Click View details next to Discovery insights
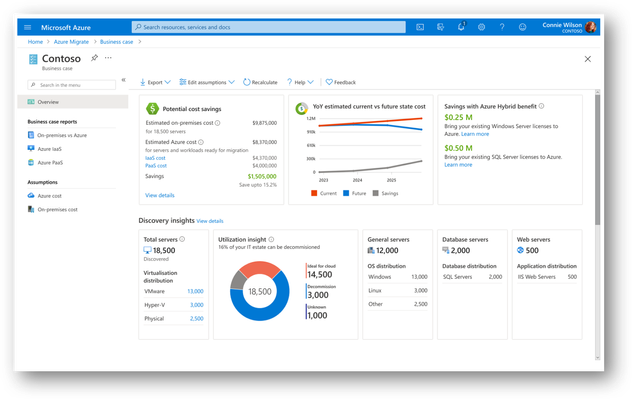 pyautogui.click(x=210, y=221)
